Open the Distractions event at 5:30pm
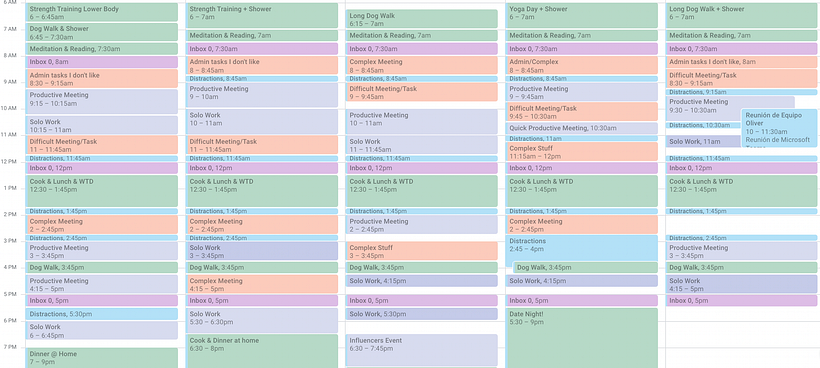Viewport: 820px width, 368px height. point(102,314)
